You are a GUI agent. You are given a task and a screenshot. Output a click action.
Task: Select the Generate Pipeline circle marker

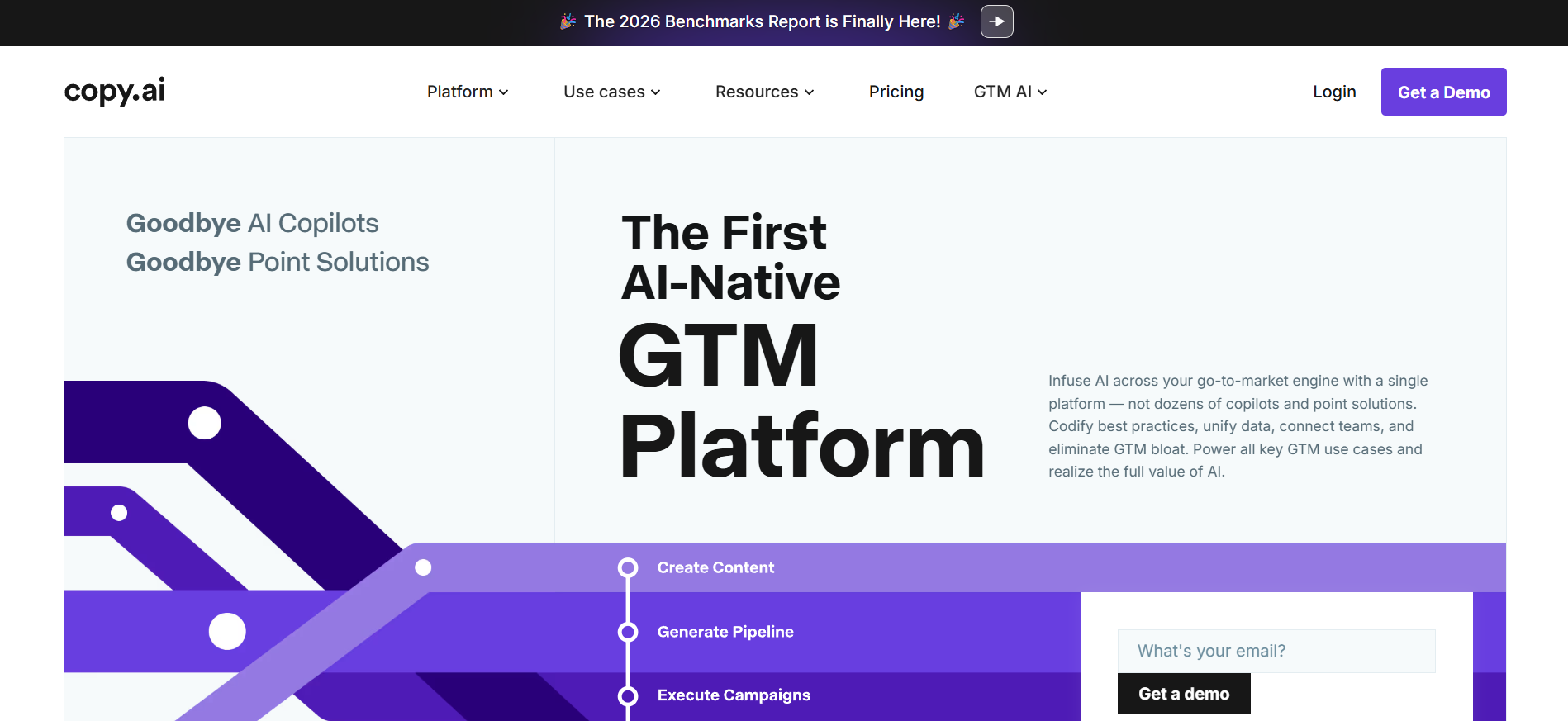pos(628,632)
